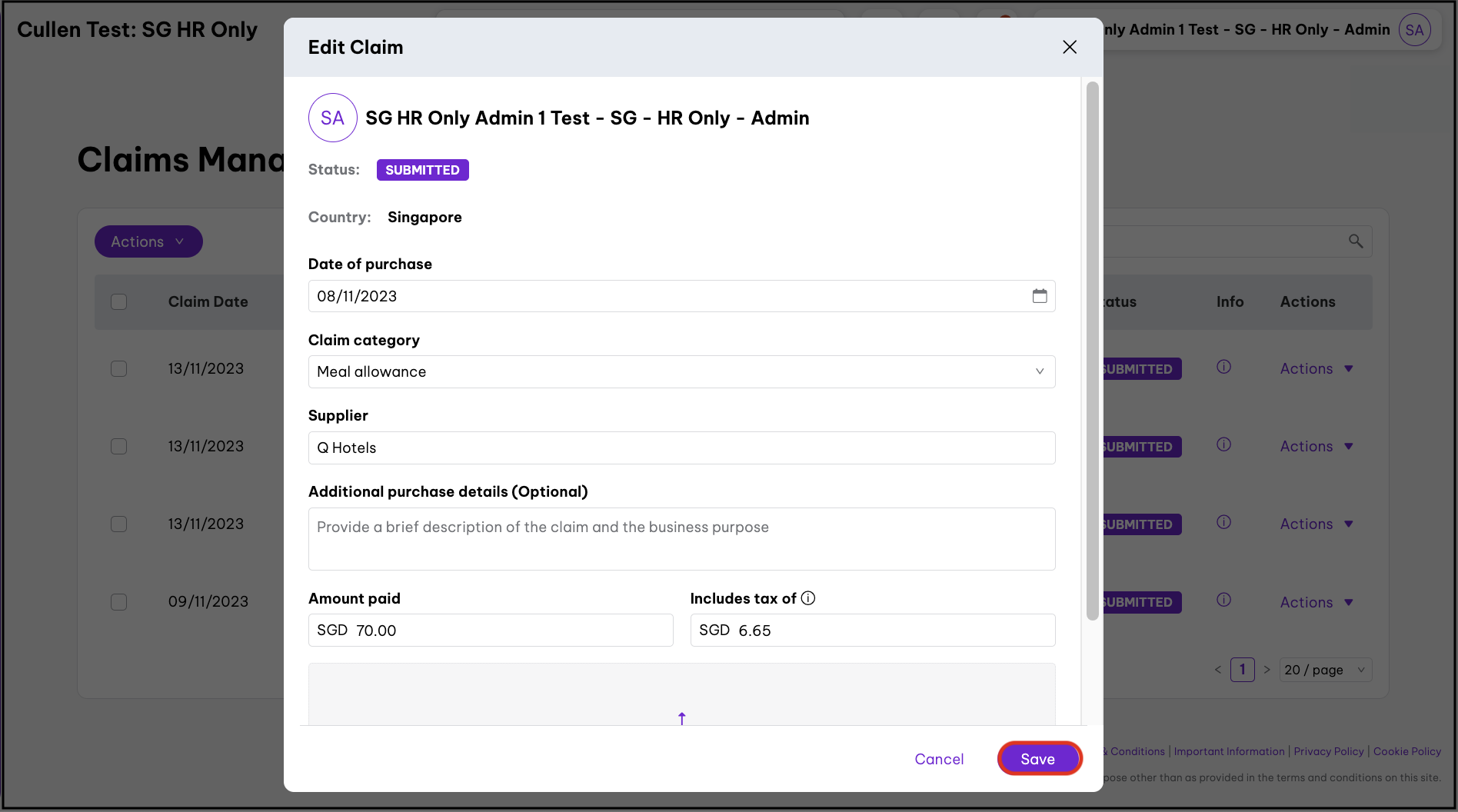Open the 20 / page size dropdown
This screenshot has height=812, width=1458.
1324,670
